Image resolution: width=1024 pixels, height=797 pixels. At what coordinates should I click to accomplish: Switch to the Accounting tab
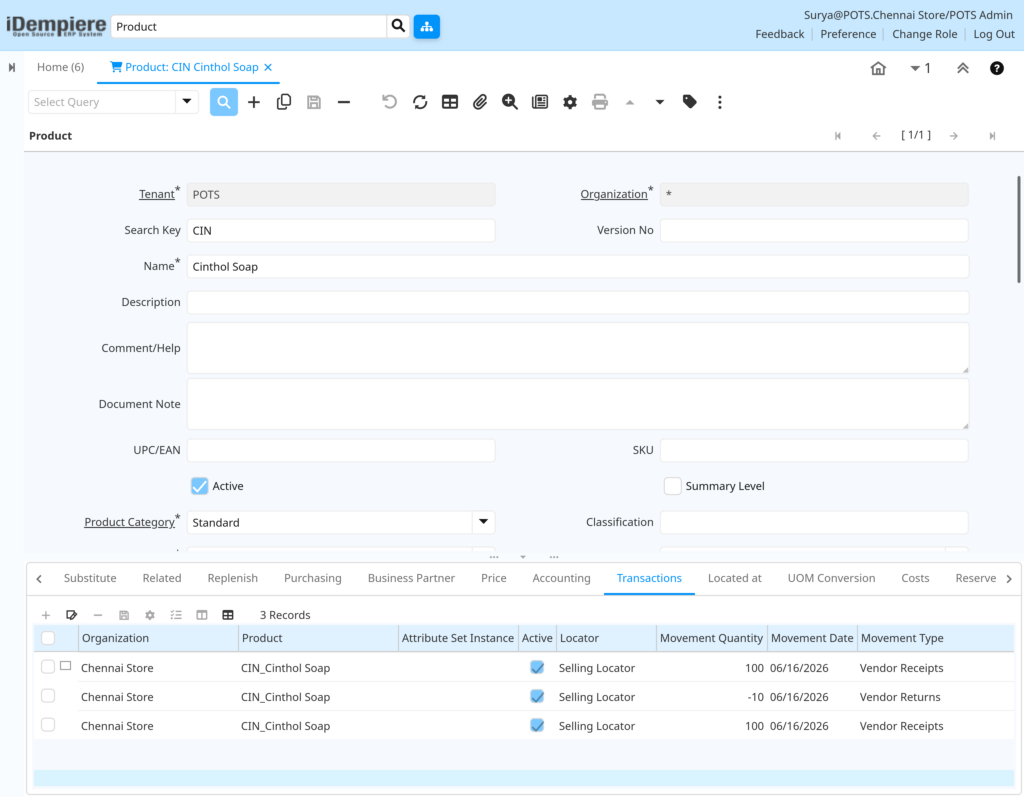(x=562, y=578)
